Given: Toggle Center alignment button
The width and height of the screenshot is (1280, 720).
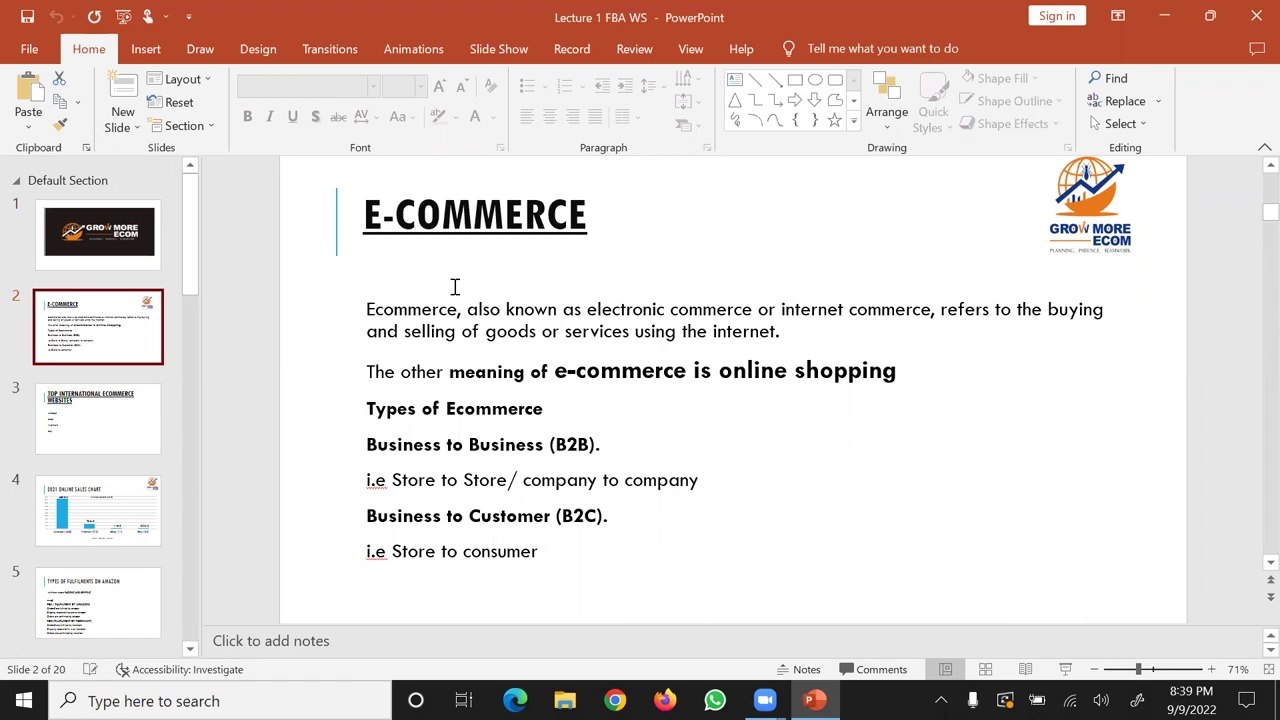Looking at the screenshot, I should point(549,116).
